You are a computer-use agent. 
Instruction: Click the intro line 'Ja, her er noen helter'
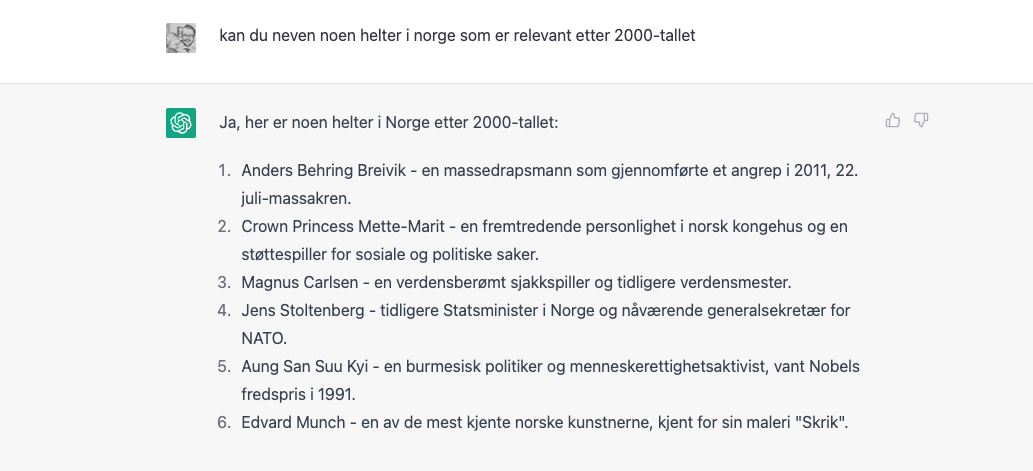pos(389,123)
